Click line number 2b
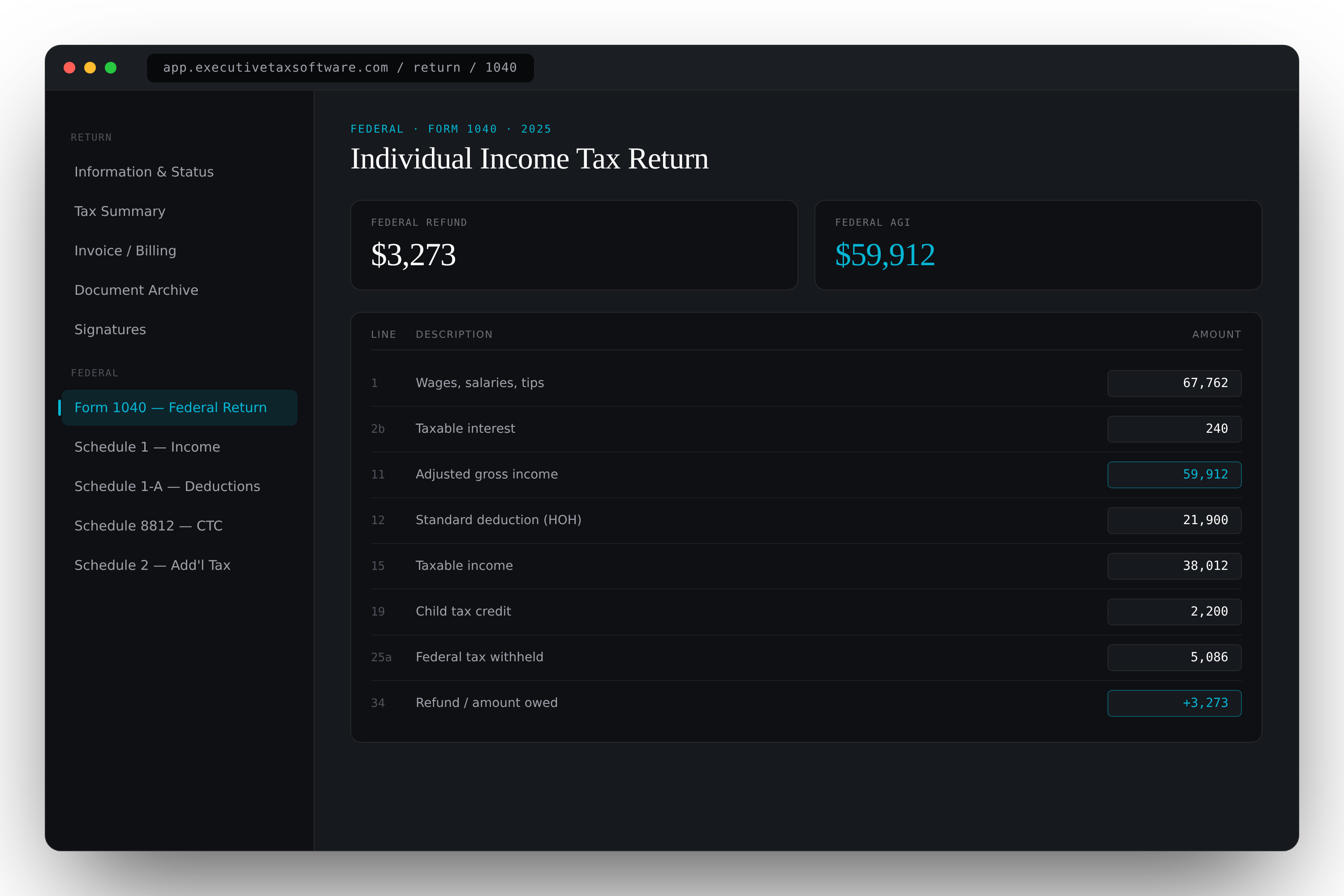The width and height of the screenshot is (1344, 896). pos(378,429)
